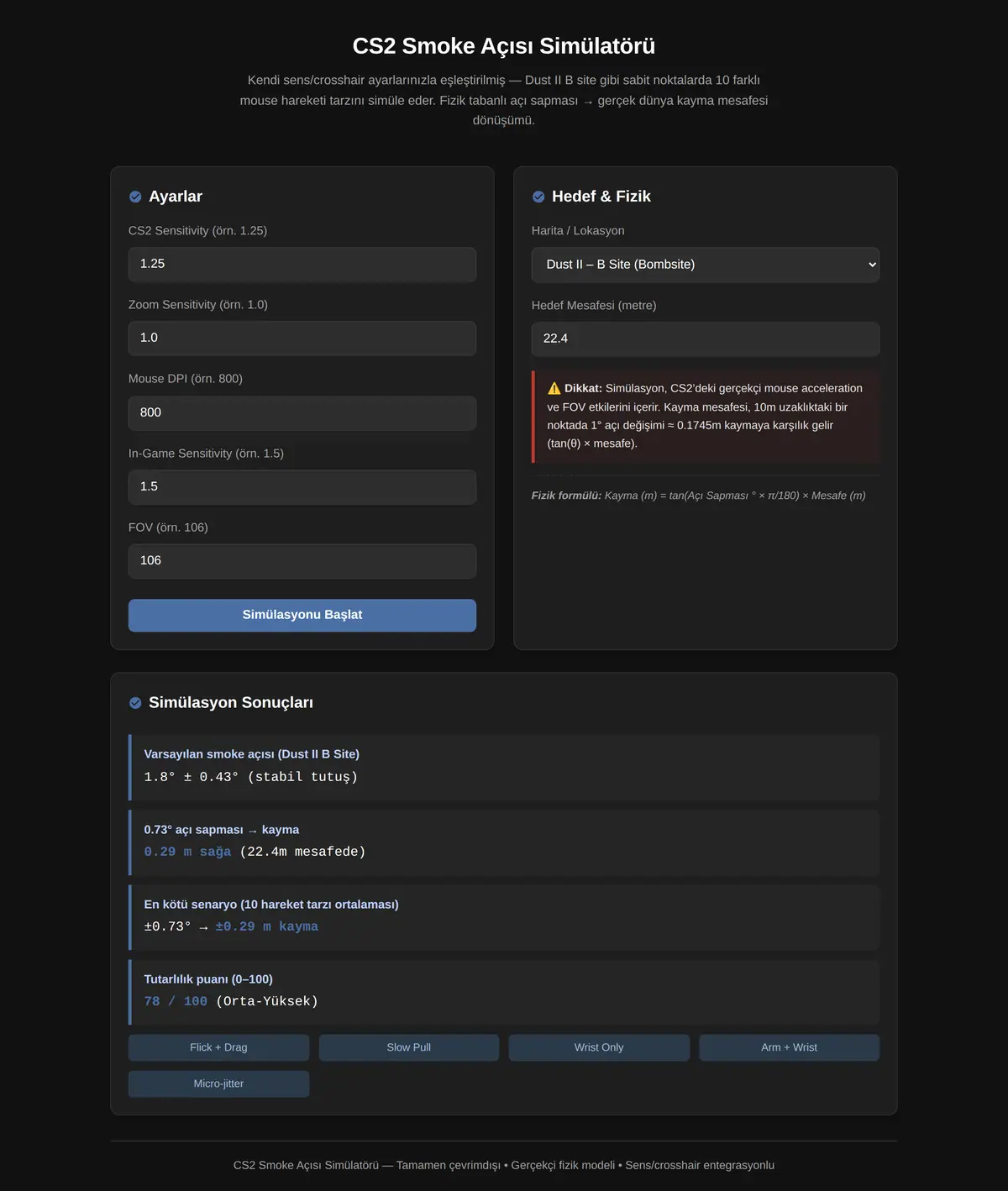Click the 78 / 100 consistency score
Image resolution: width=1008 pixels, height=1191 pixels.
pos(176,1001)
